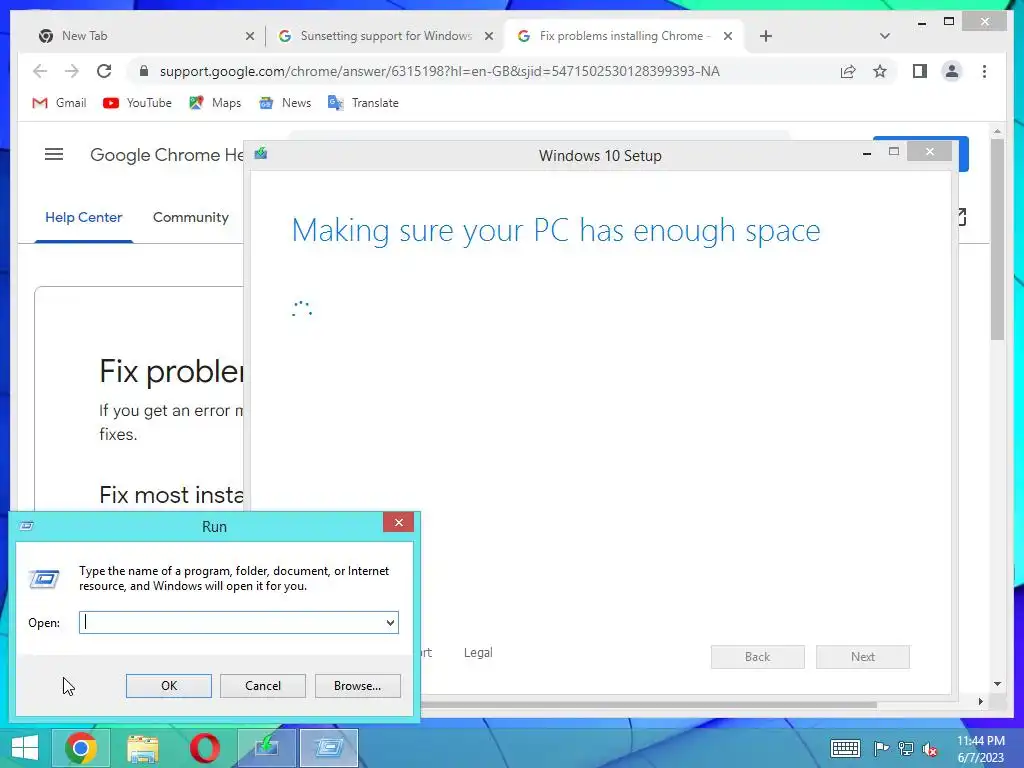Expand the tab search chevron
Image resolution: width=1024 pixels, height=768 pixels.
click(884, 36)
